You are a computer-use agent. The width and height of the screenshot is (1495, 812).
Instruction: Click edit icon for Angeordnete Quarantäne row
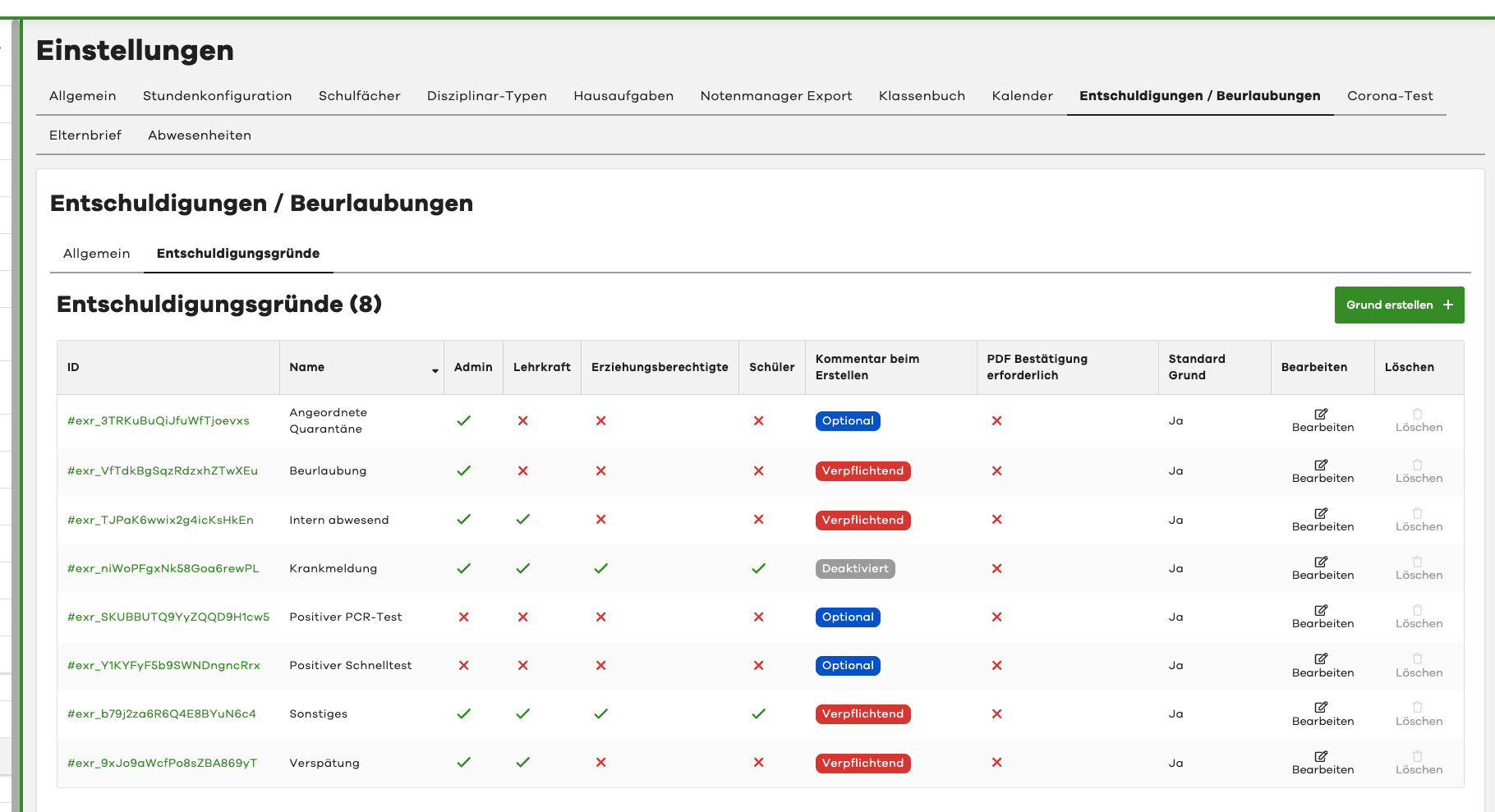1321,414
